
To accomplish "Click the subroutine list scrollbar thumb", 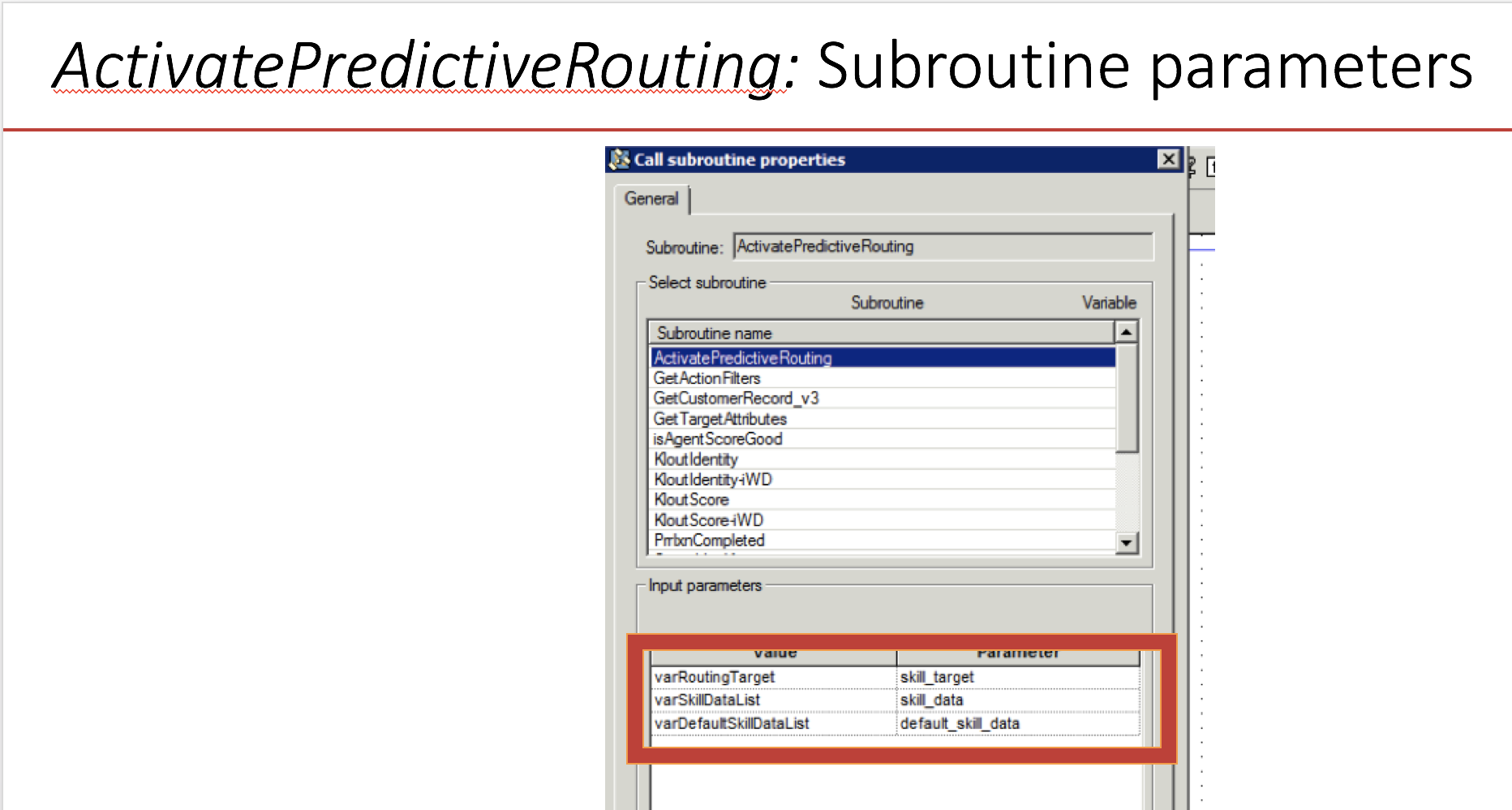I will tap(1127, 398).
